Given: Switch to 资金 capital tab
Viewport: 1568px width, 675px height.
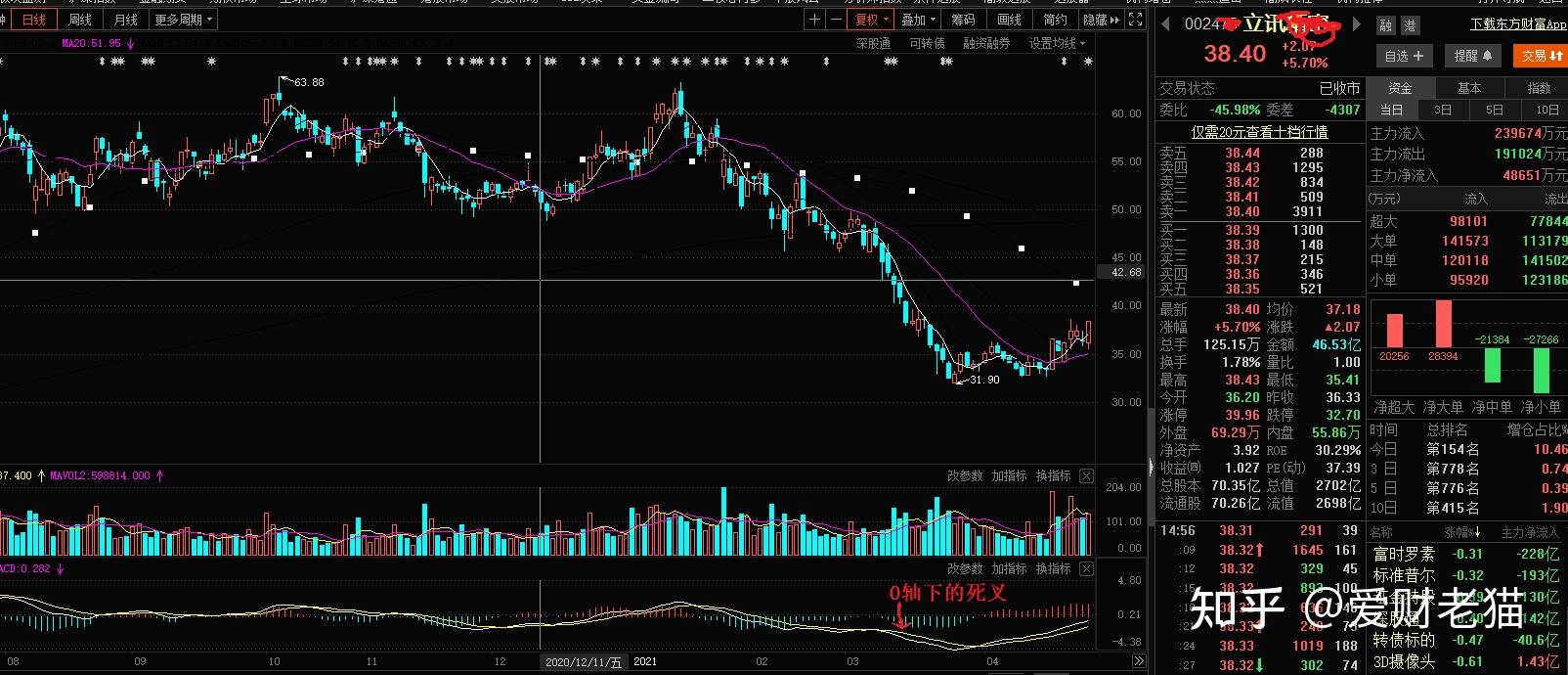Looking at the screenshot, I should click(x=1400, y=88).
